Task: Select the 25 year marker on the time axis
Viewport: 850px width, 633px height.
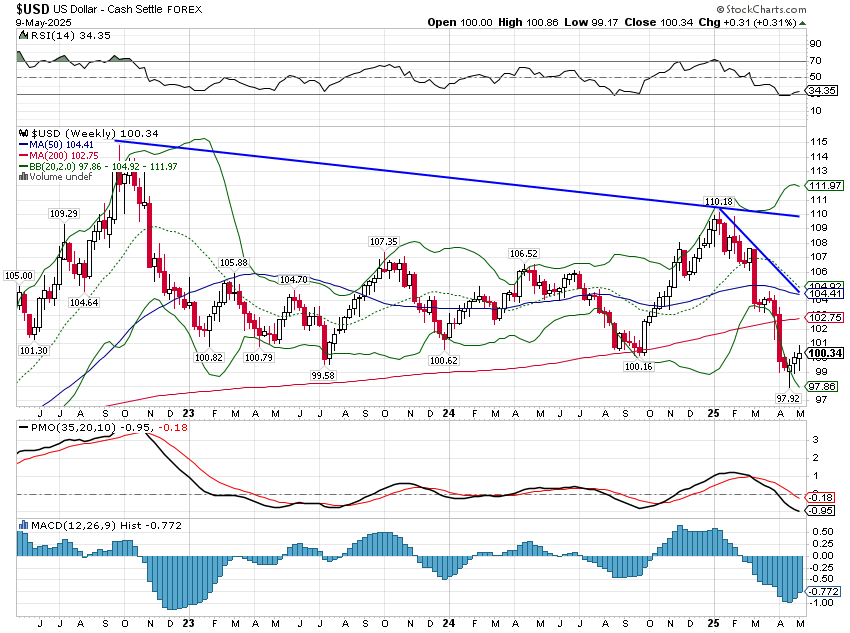Action: click(715, 412)
